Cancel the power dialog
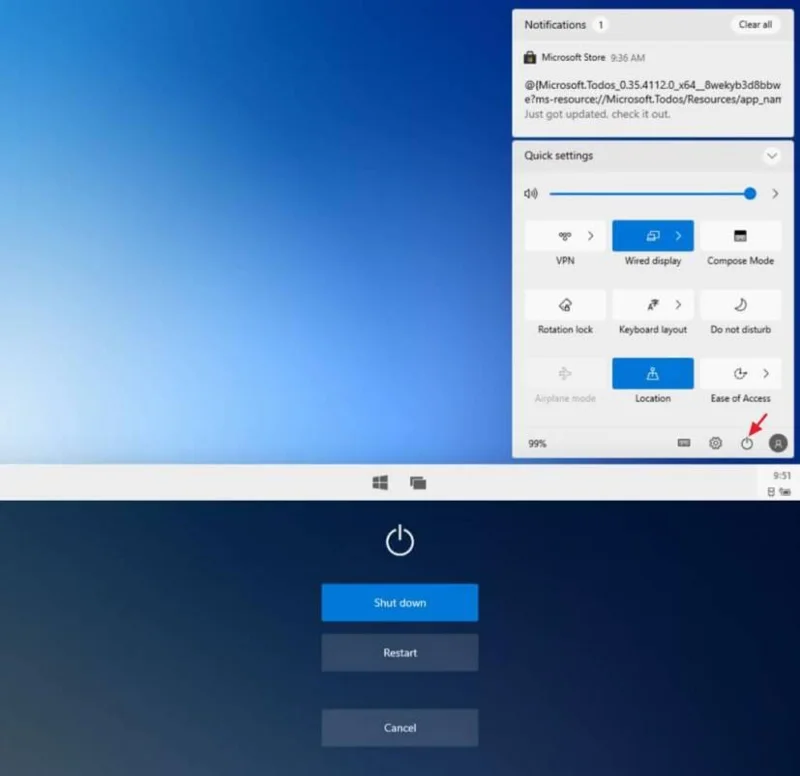 click(399, 728)
